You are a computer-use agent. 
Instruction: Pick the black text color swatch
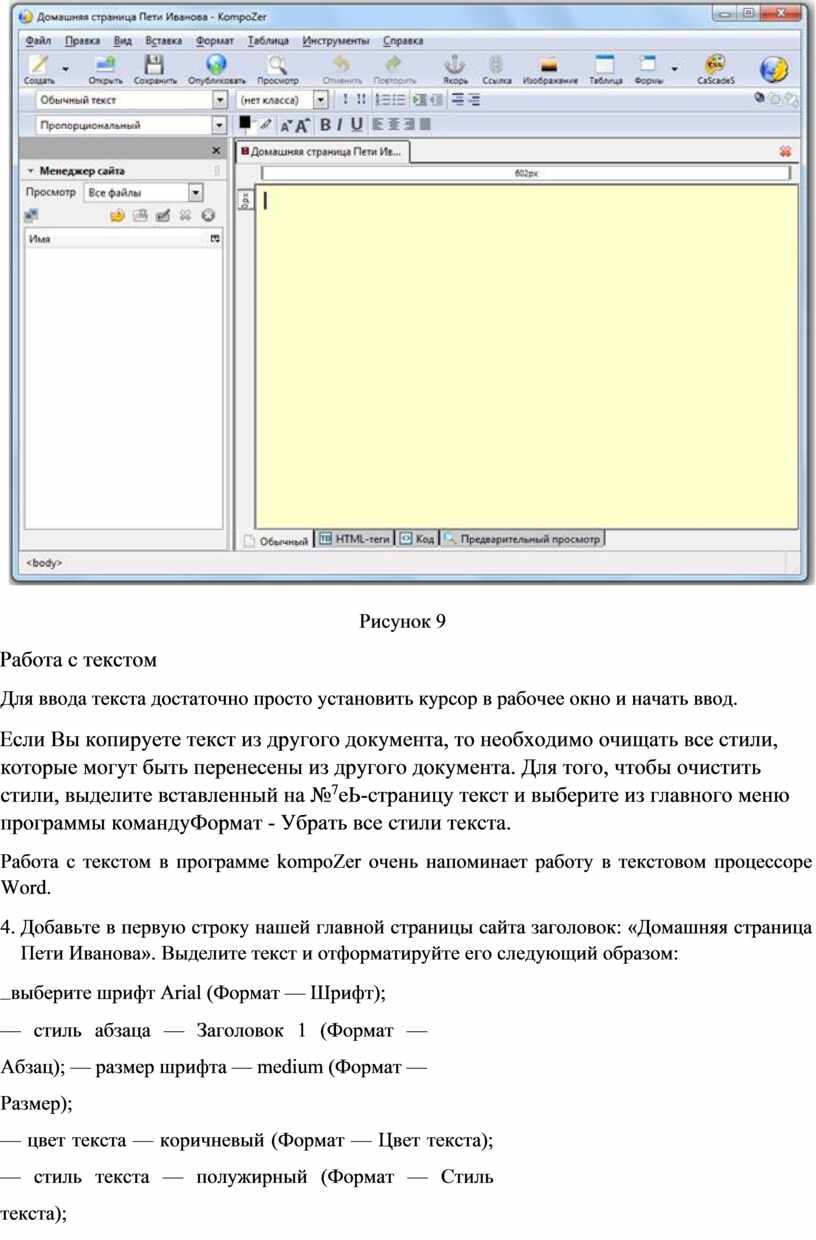244,122
